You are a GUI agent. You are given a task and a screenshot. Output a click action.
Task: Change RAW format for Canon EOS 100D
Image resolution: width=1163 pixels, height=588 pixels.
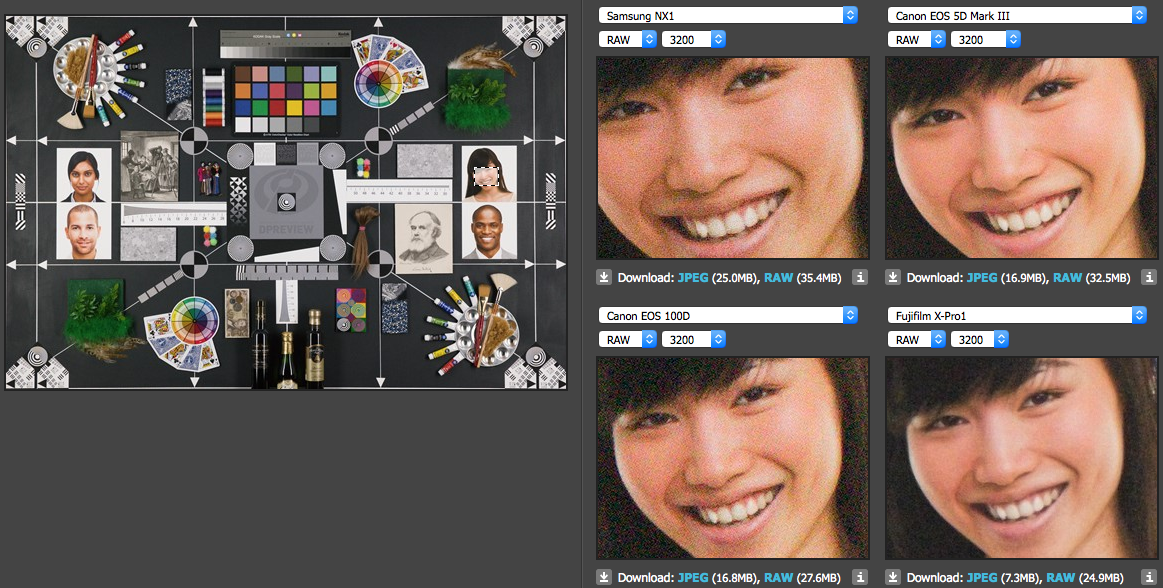pos(627,340)
